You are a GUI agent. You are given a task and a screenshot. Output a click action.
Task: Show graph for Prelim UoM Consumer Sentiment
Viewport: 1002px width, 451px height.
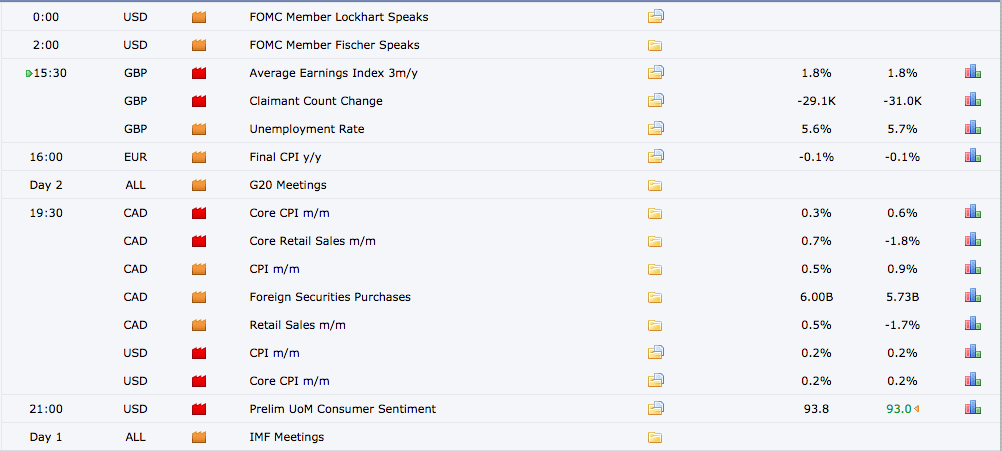(972, 409)
